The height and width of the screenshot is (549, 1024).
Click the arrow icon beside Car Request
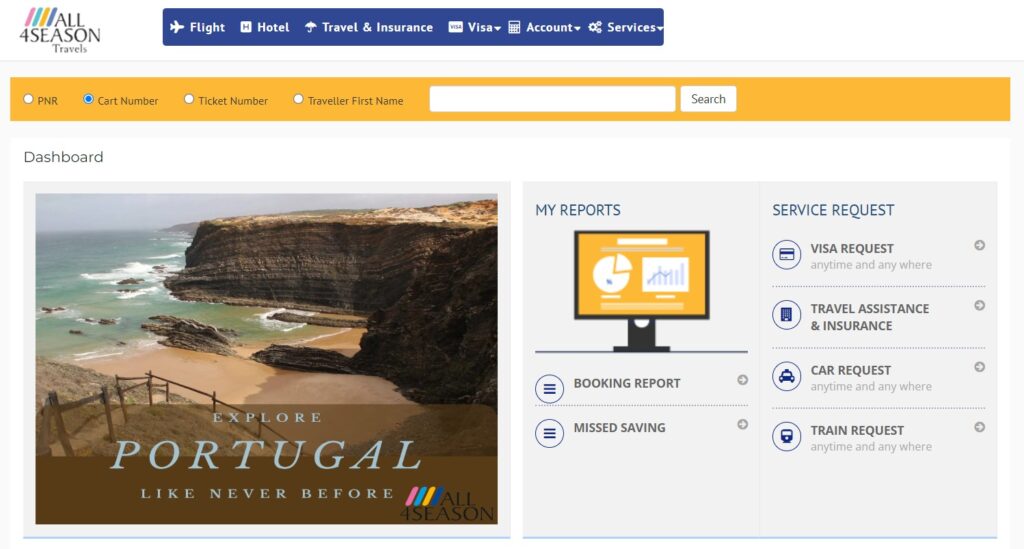tap(980, 367)
